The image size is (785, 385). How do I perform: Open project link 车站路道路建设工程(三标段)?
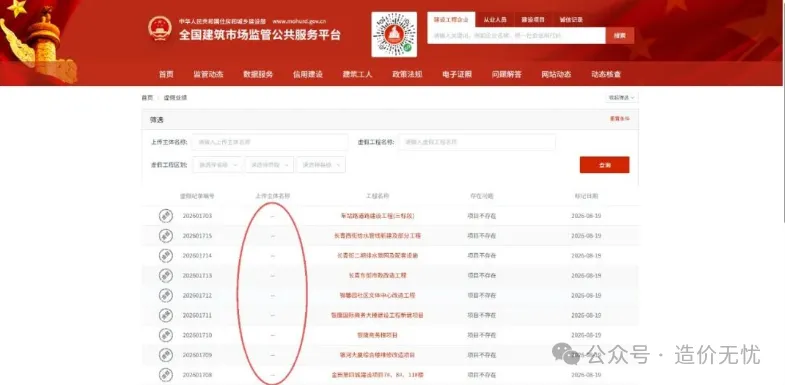tap(377, 216)
